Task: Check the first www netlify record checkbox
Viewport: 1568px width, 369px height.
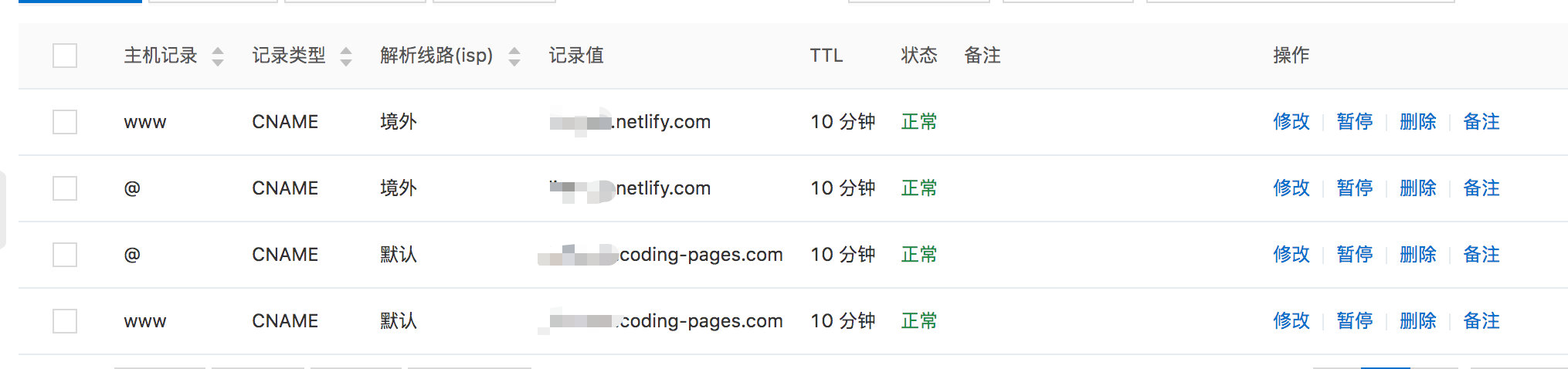Action: click(x=65, y=122)
